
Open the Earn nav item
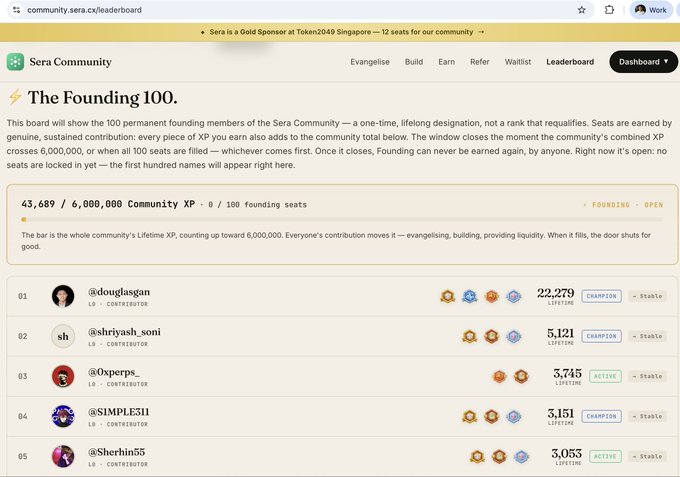[x=447, y=62]
